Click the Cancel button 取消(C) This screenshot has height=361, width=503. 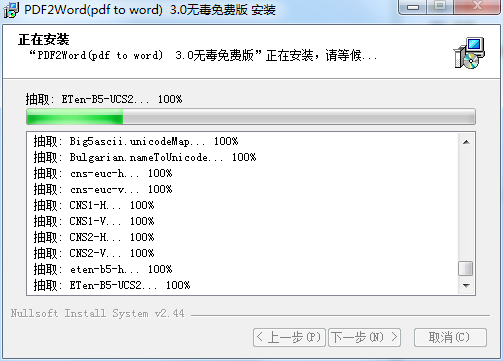click(x=450, y=337)
